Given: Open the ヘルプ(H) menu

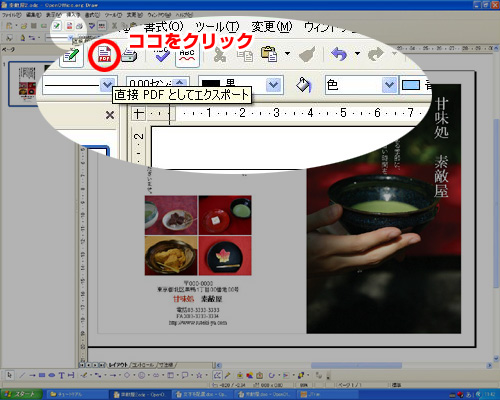Looking at the screenshot, I should [x=184, y=15].
